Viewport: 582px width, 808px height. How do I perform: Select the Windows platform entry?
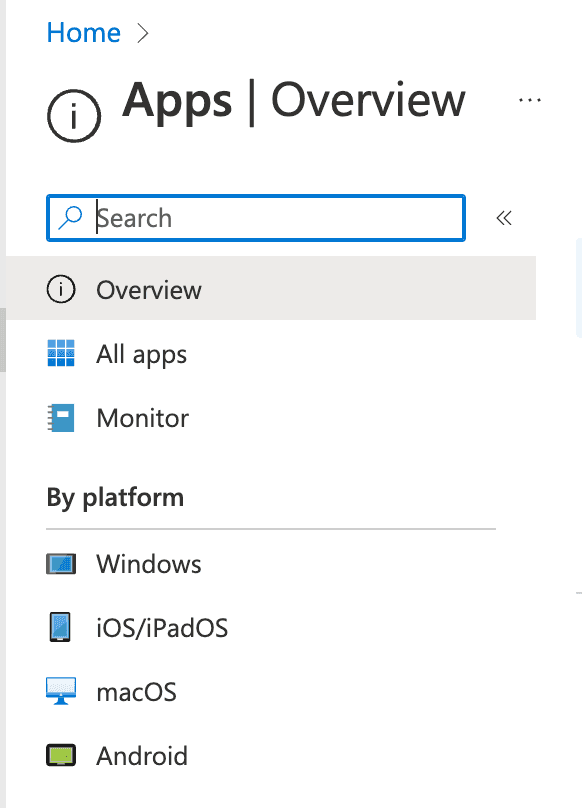click(x=271, y=564)
